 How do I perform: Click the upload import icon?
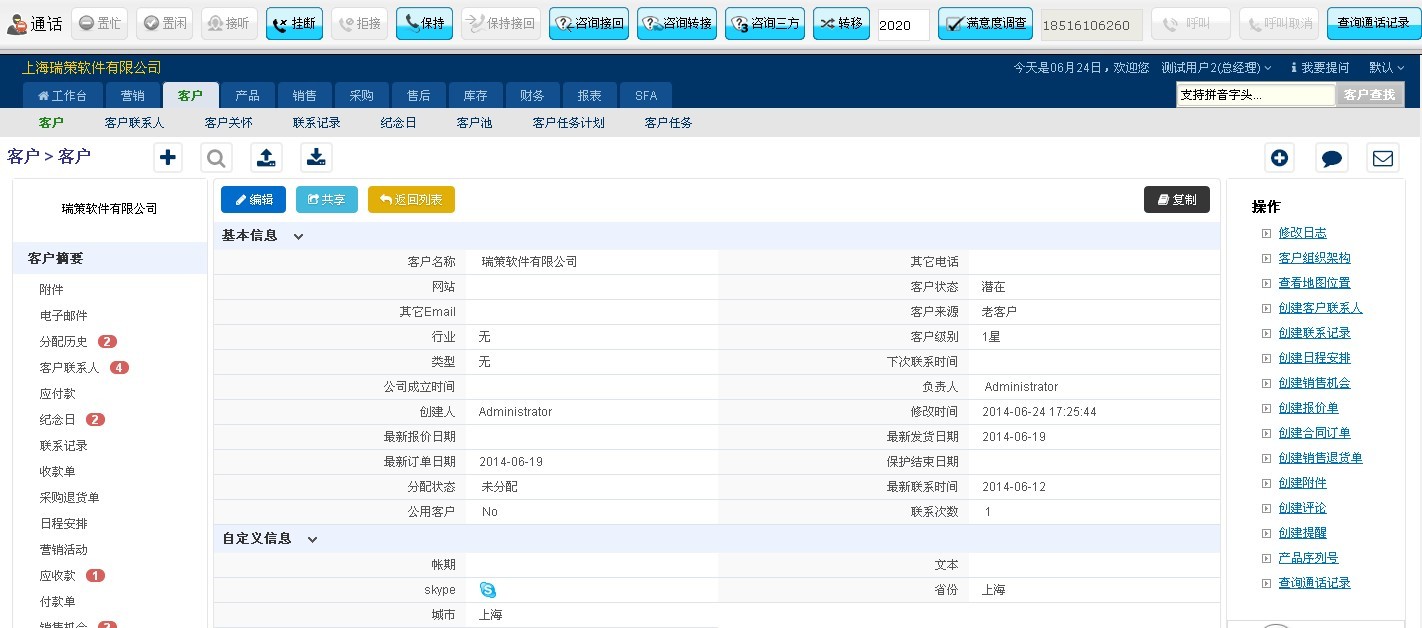pyautogui.click(x=266, y=157)
